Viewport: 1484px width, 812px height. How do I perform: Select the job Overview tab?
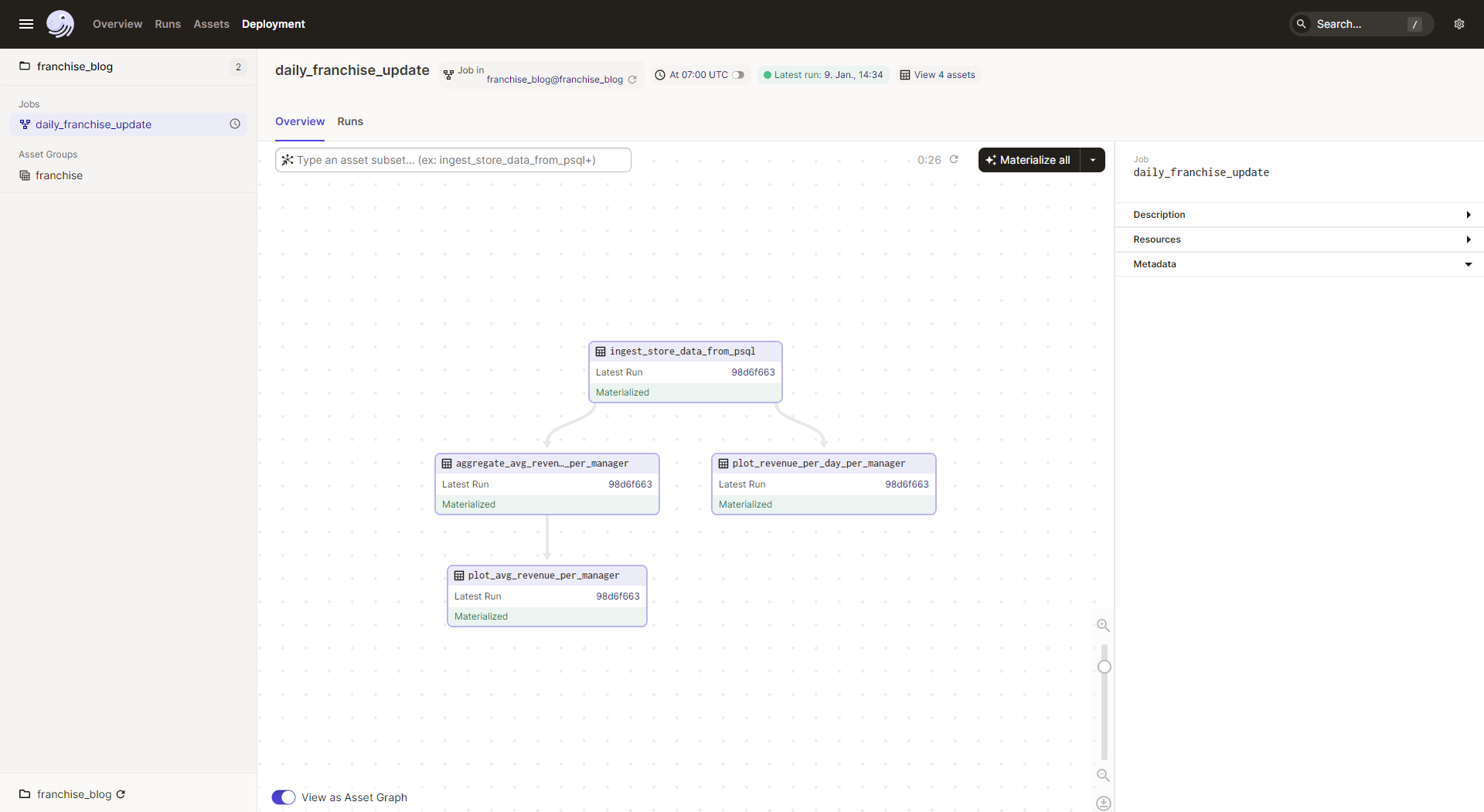(x=300, y=121)
